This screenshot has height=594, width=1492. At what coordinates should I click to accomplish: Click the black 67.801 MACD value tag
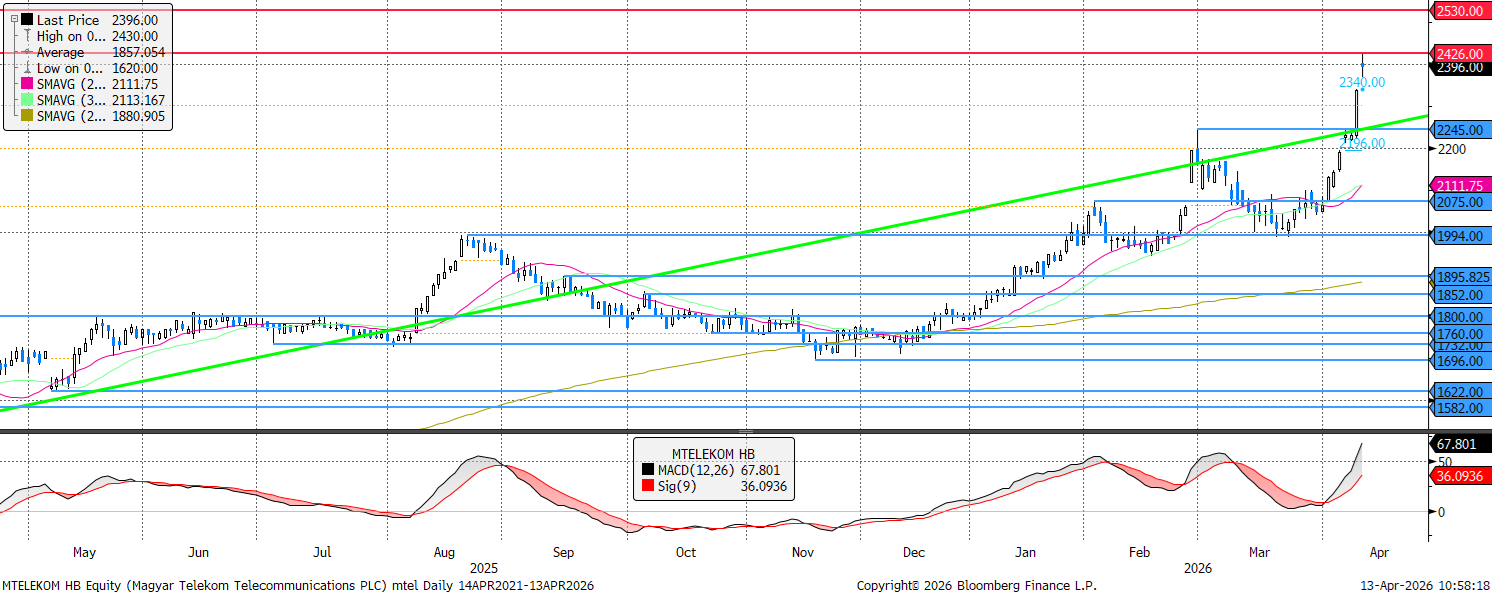pos(1460,443)
